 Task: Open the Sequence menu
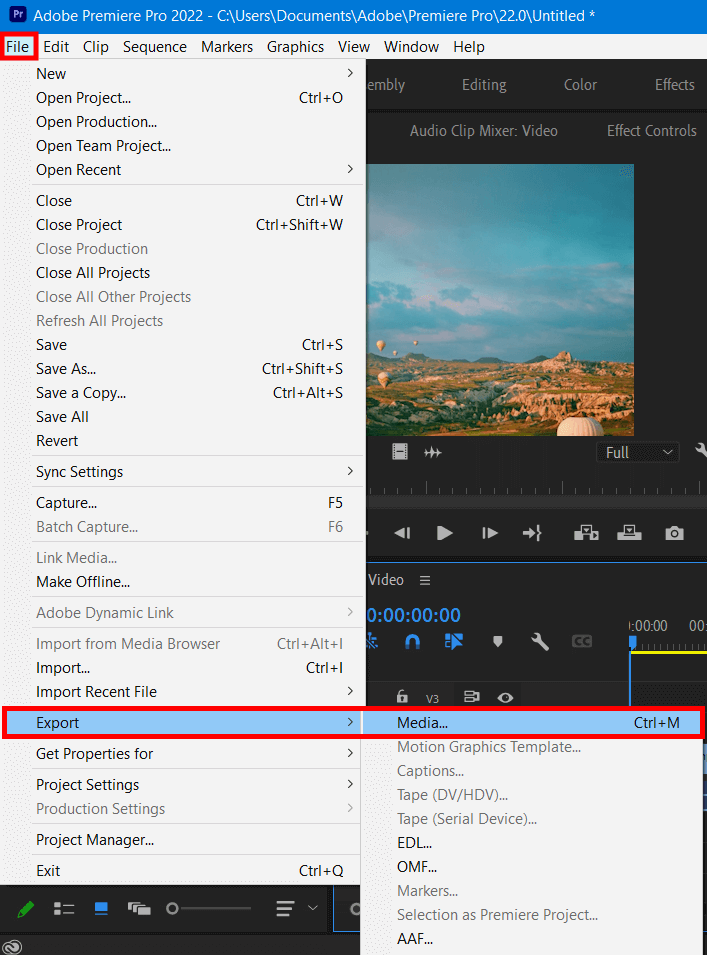155,47
